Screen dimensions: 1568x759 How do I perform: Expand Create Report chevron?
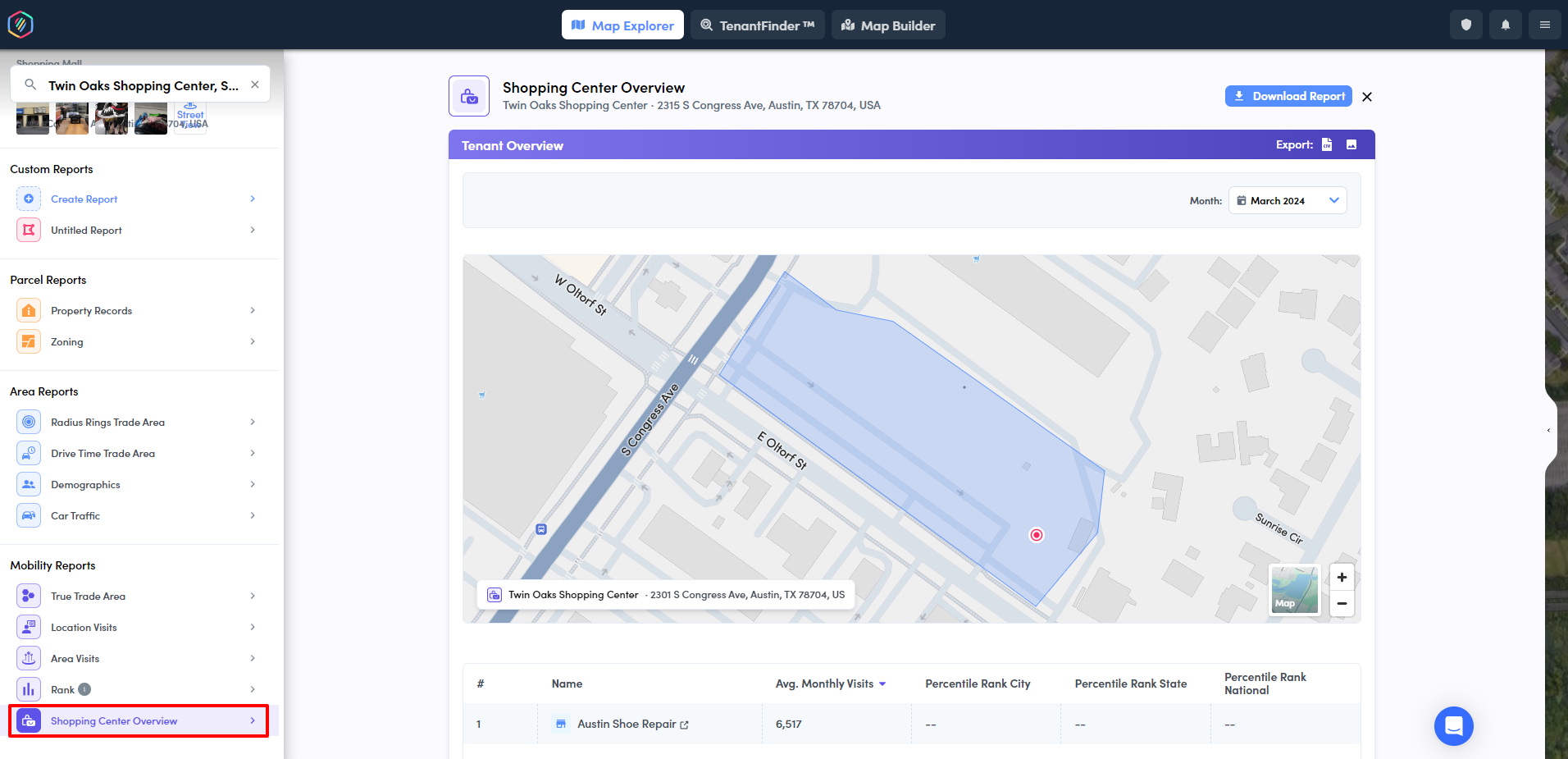253,199
